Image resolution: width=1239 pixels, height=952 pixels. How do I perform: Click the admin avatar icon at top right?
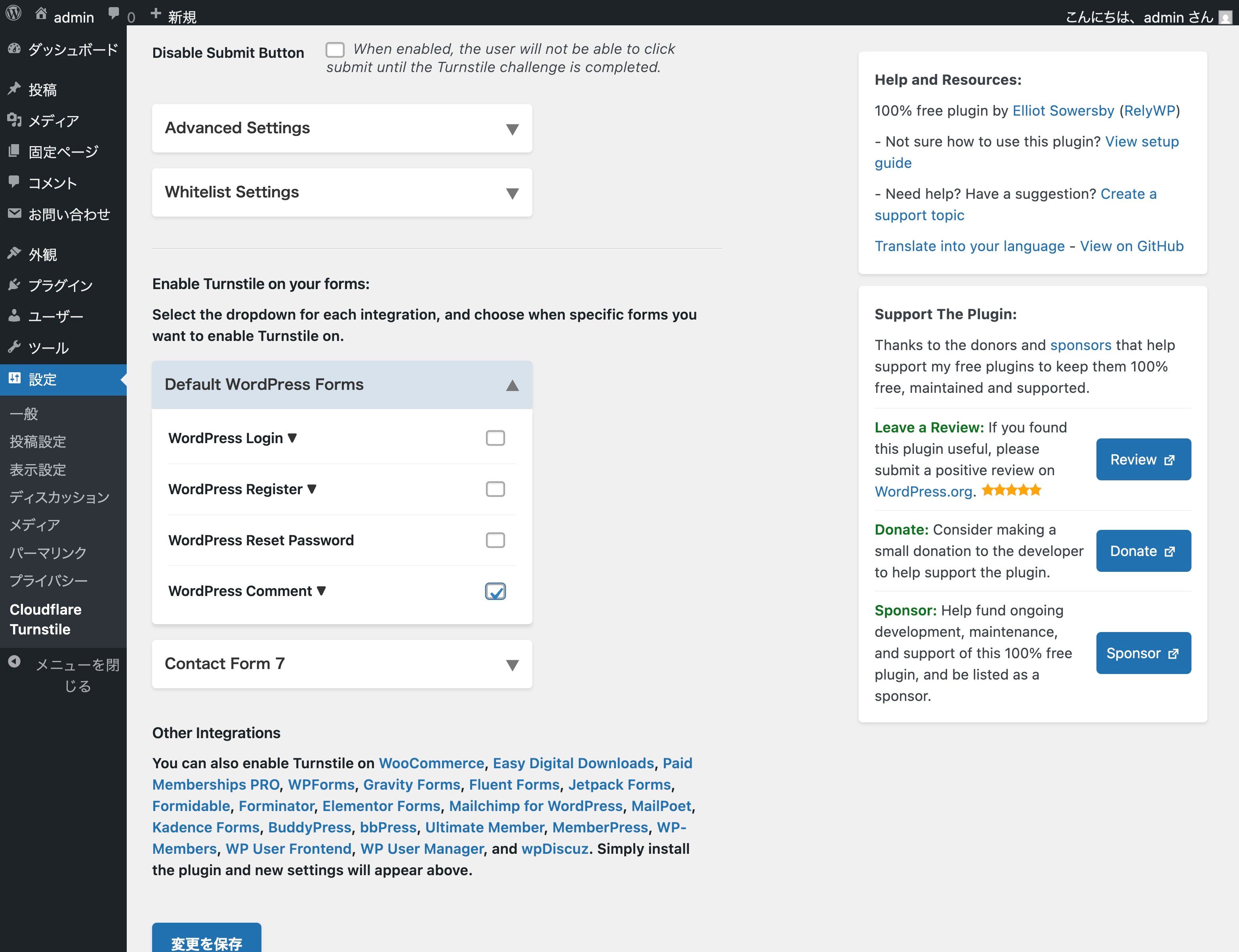(x=1225, y=17)
